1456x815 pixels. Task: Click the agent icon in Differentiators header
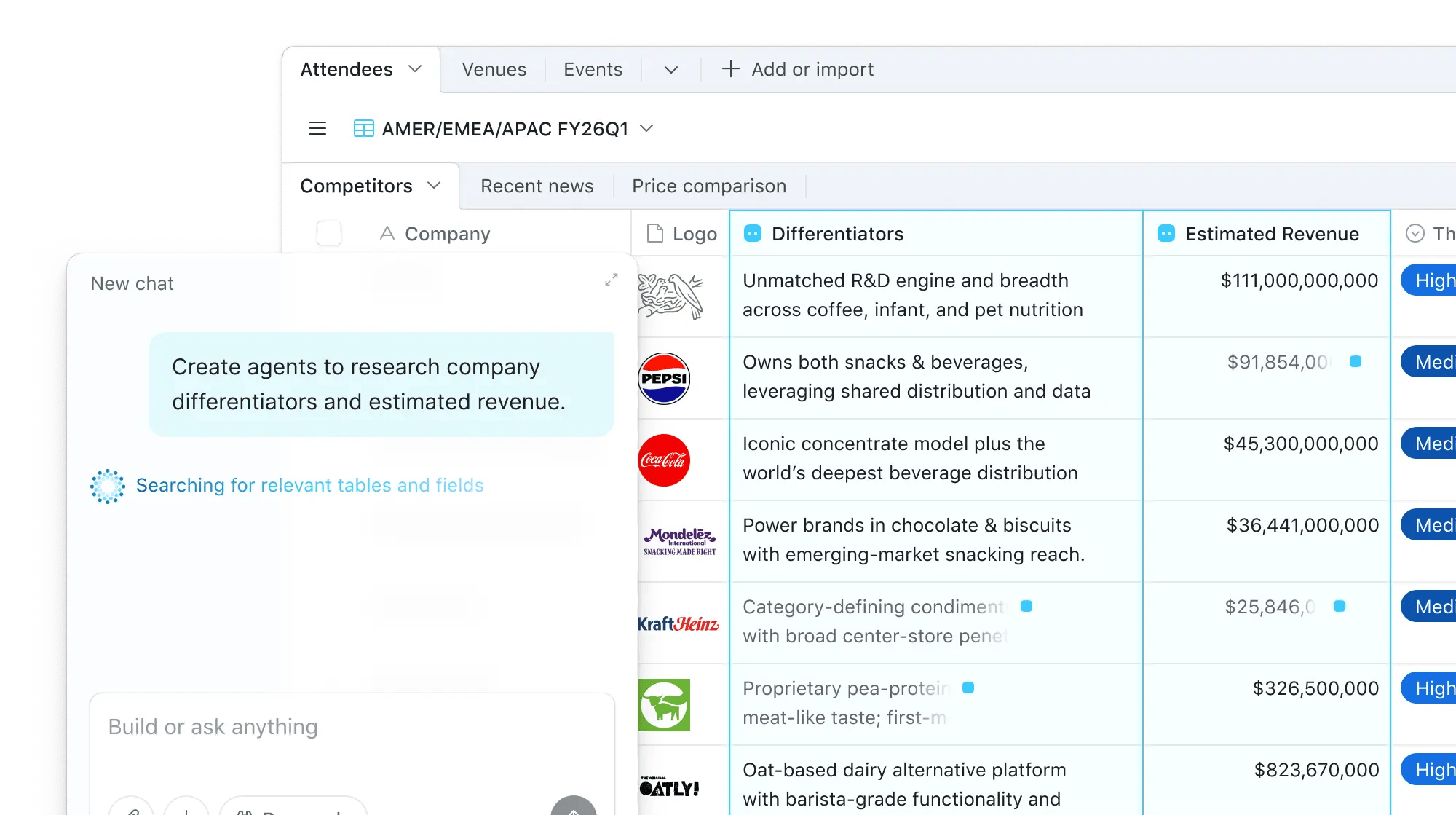(x=753, y=233)
